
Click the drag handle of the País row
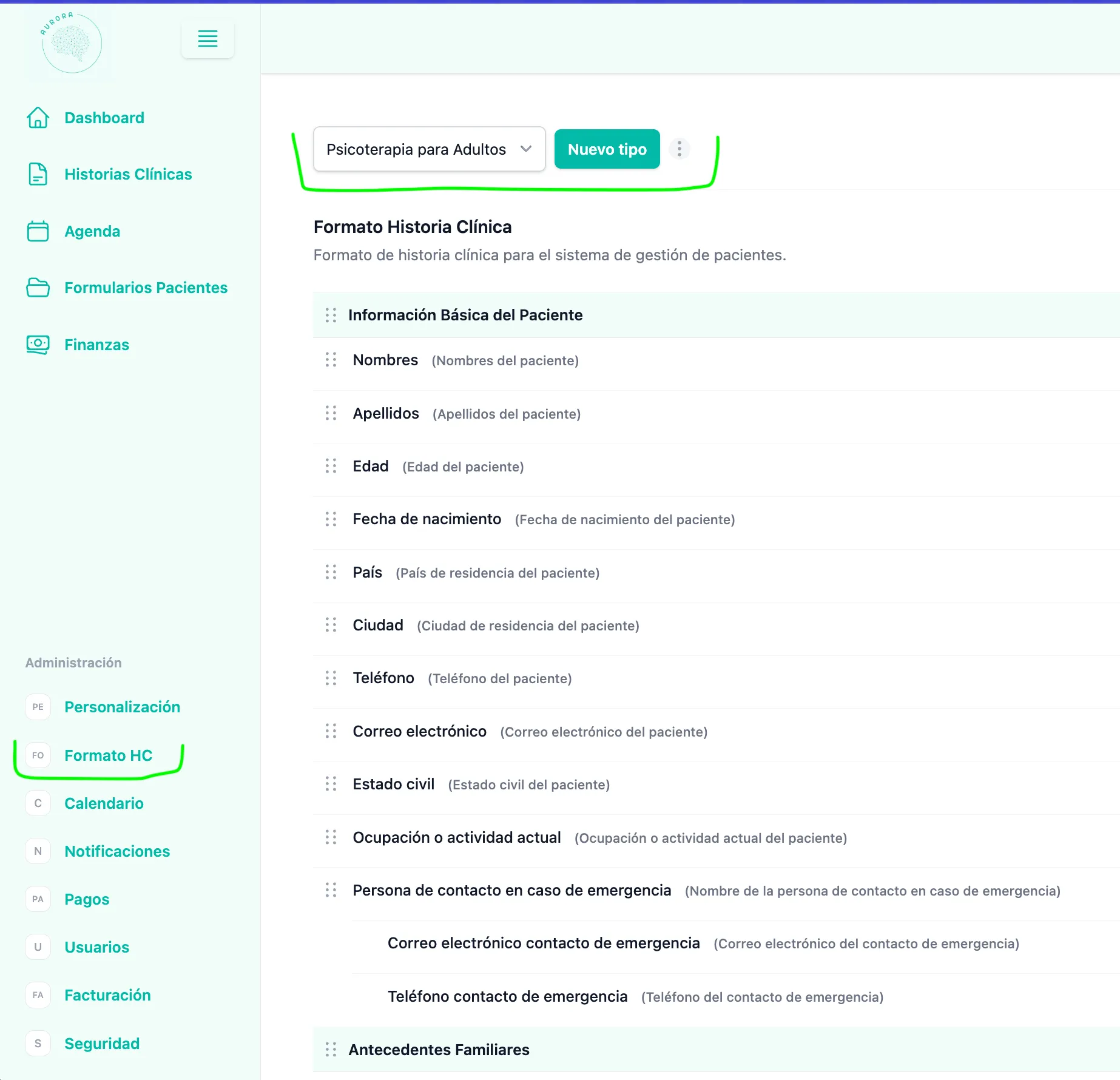pos(331,572)
